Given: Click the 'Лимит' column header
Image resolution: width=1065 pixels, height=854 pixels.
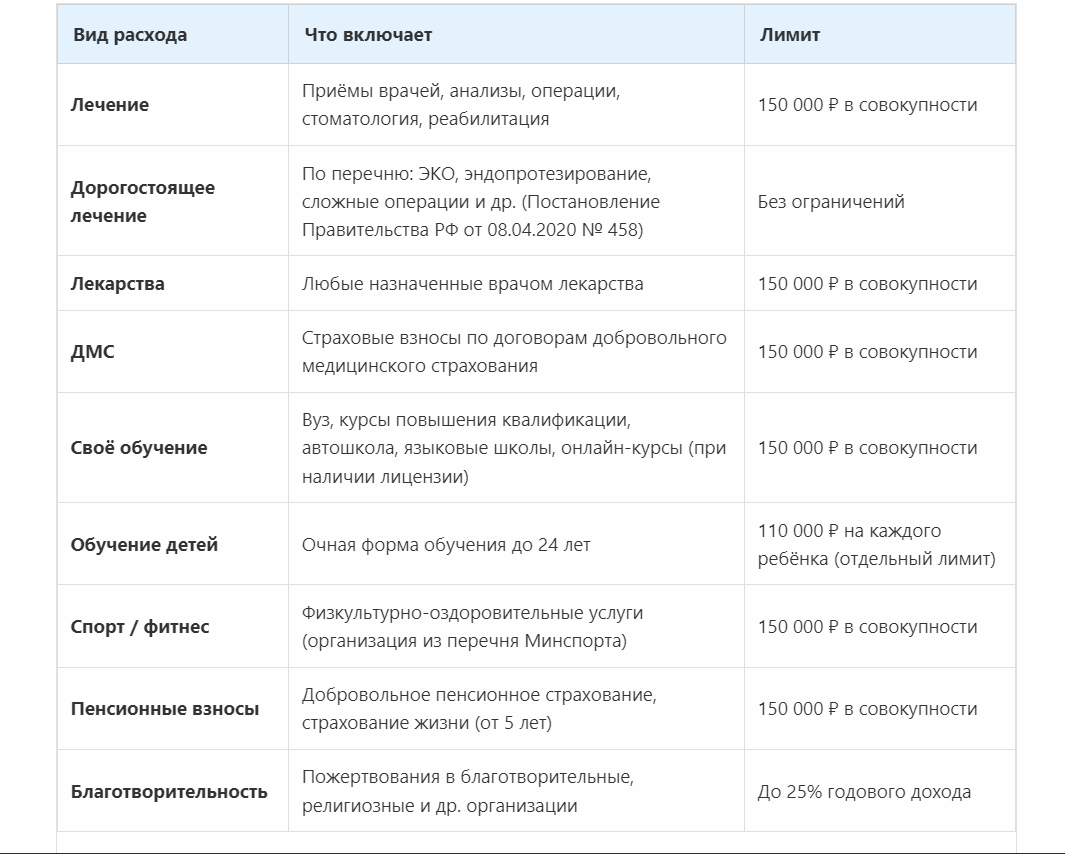Looking at the screenshot, I should 789,35.
